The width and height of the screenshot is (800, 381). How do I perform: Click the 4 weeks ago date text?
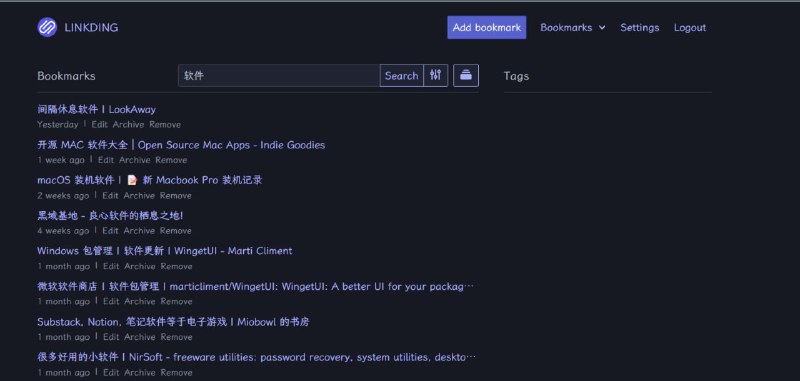pyautogui.click(x=63, y=231)
